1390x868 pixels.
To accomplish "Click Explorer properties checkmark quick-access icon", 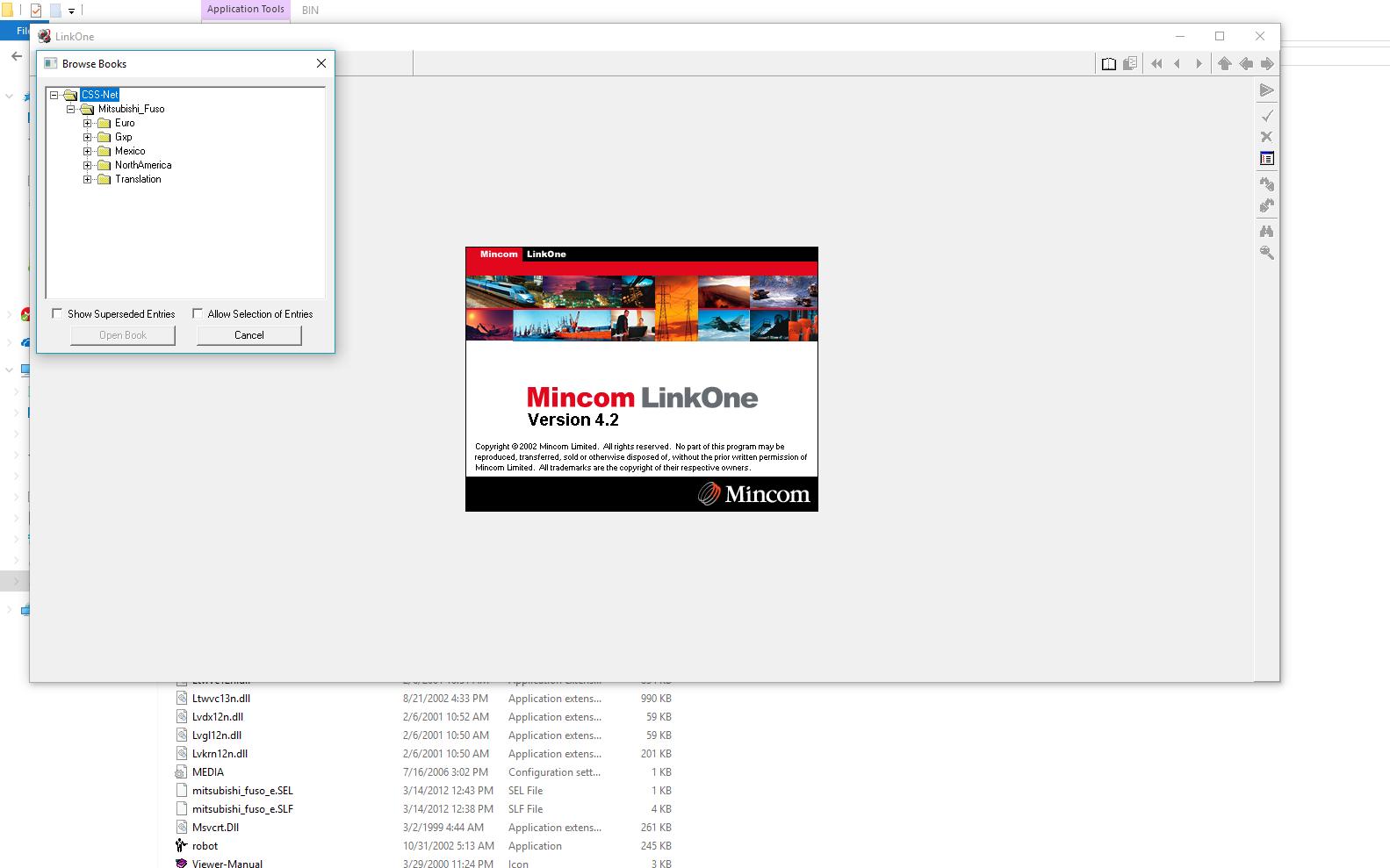I will [36, 11].
